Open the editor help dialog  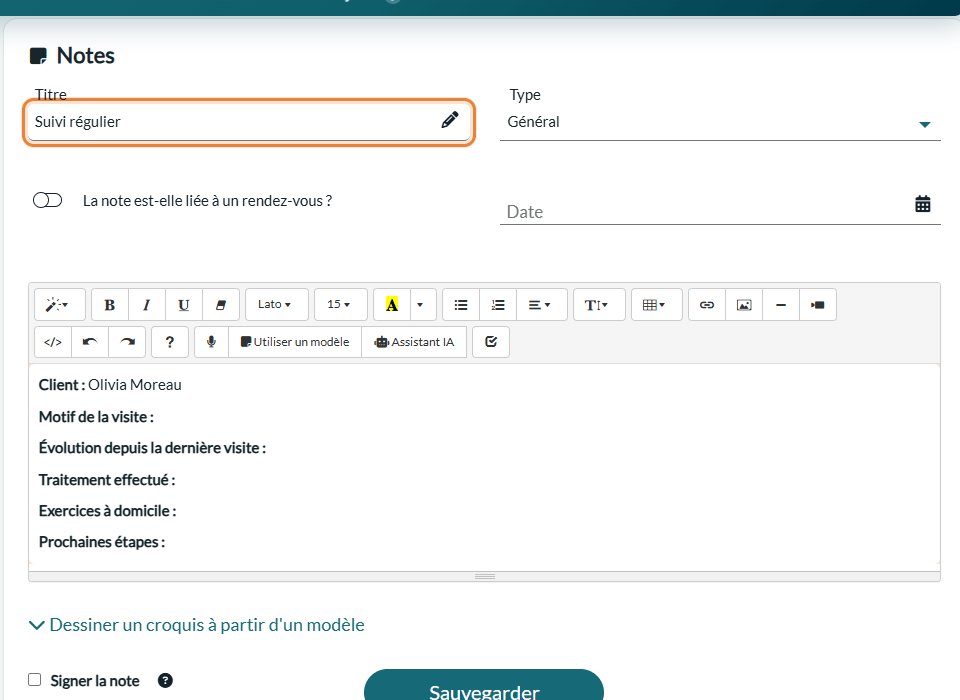170,342
